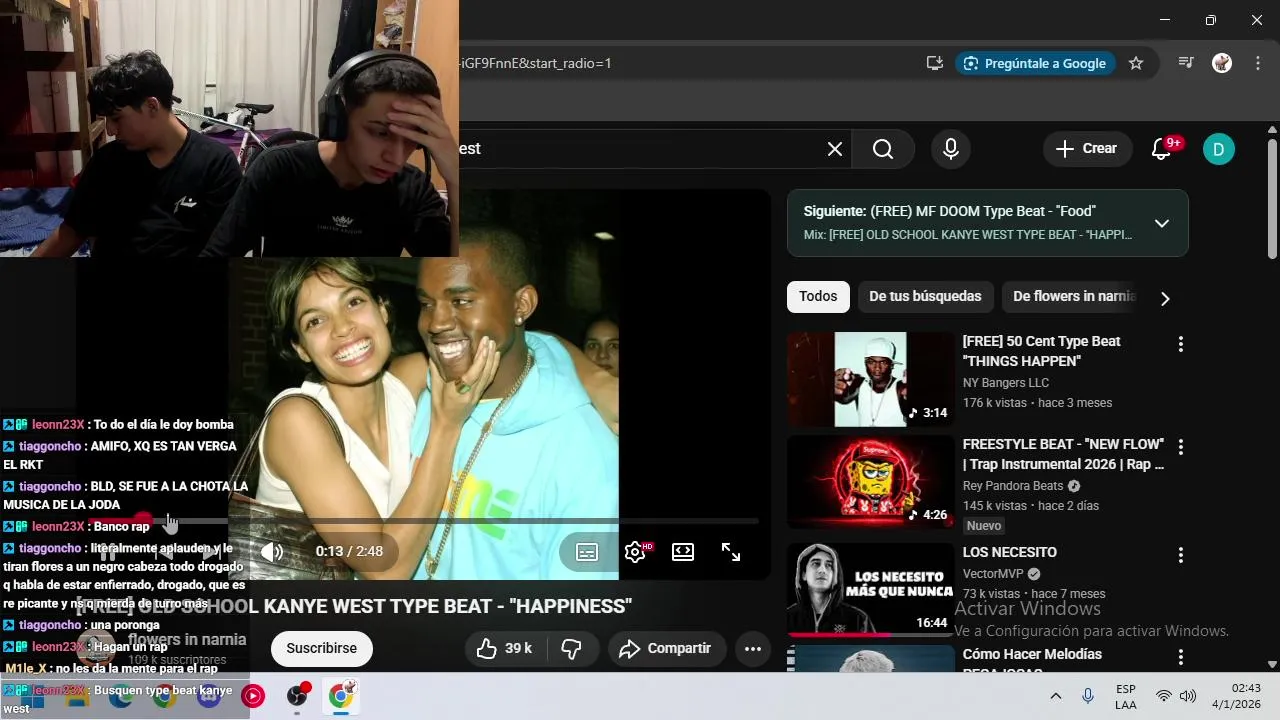Toggle theater mode on the player
1280x720 pixels.
point(683,552)
